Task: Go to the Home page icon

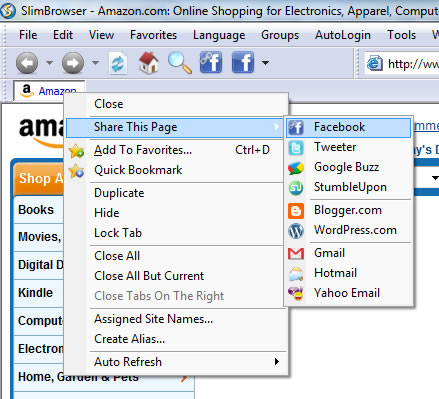Action: (x=149, y=63)
